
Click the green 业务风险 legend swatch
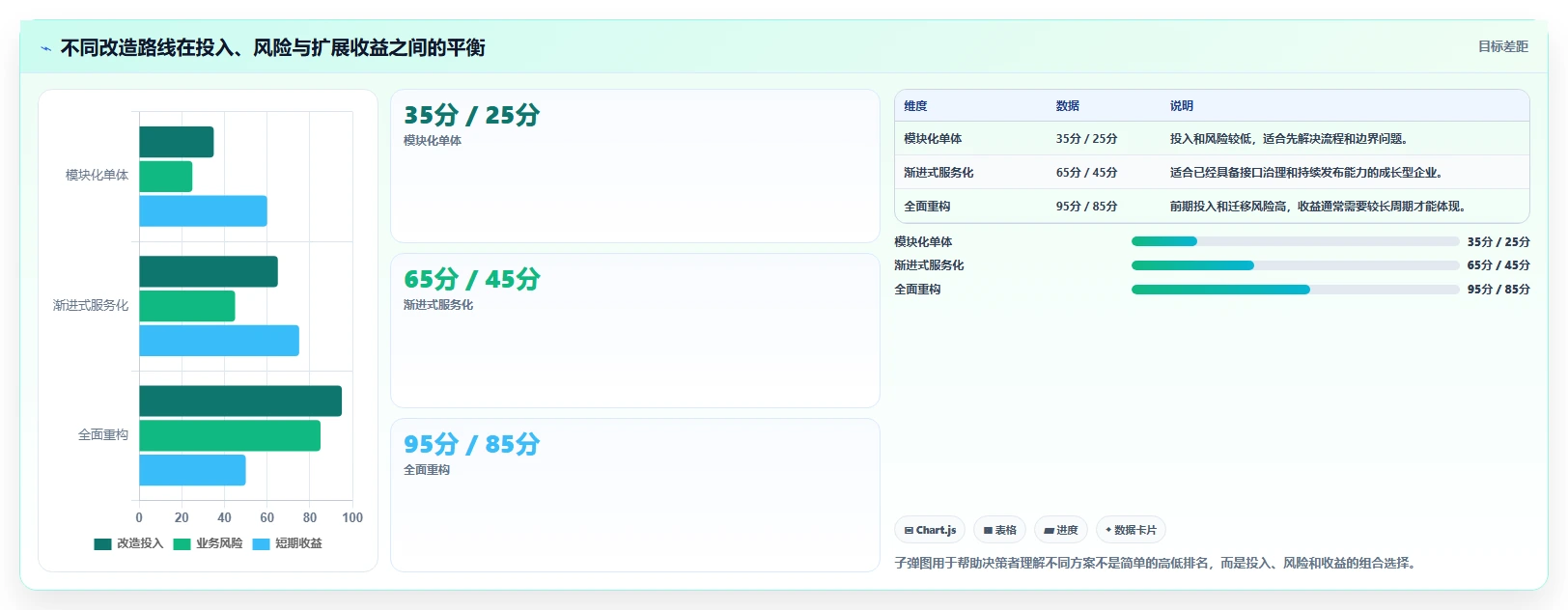[182, 544]
